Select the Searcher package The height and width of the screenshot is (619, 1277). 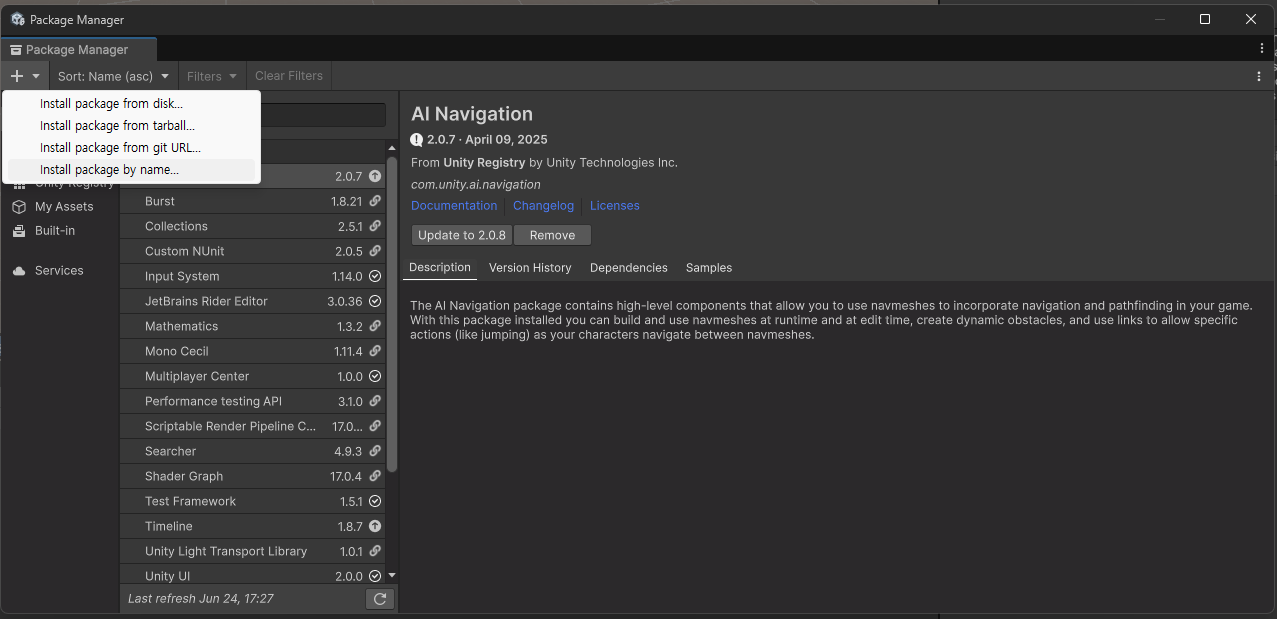pyautogui.click(x=251, y=451)
